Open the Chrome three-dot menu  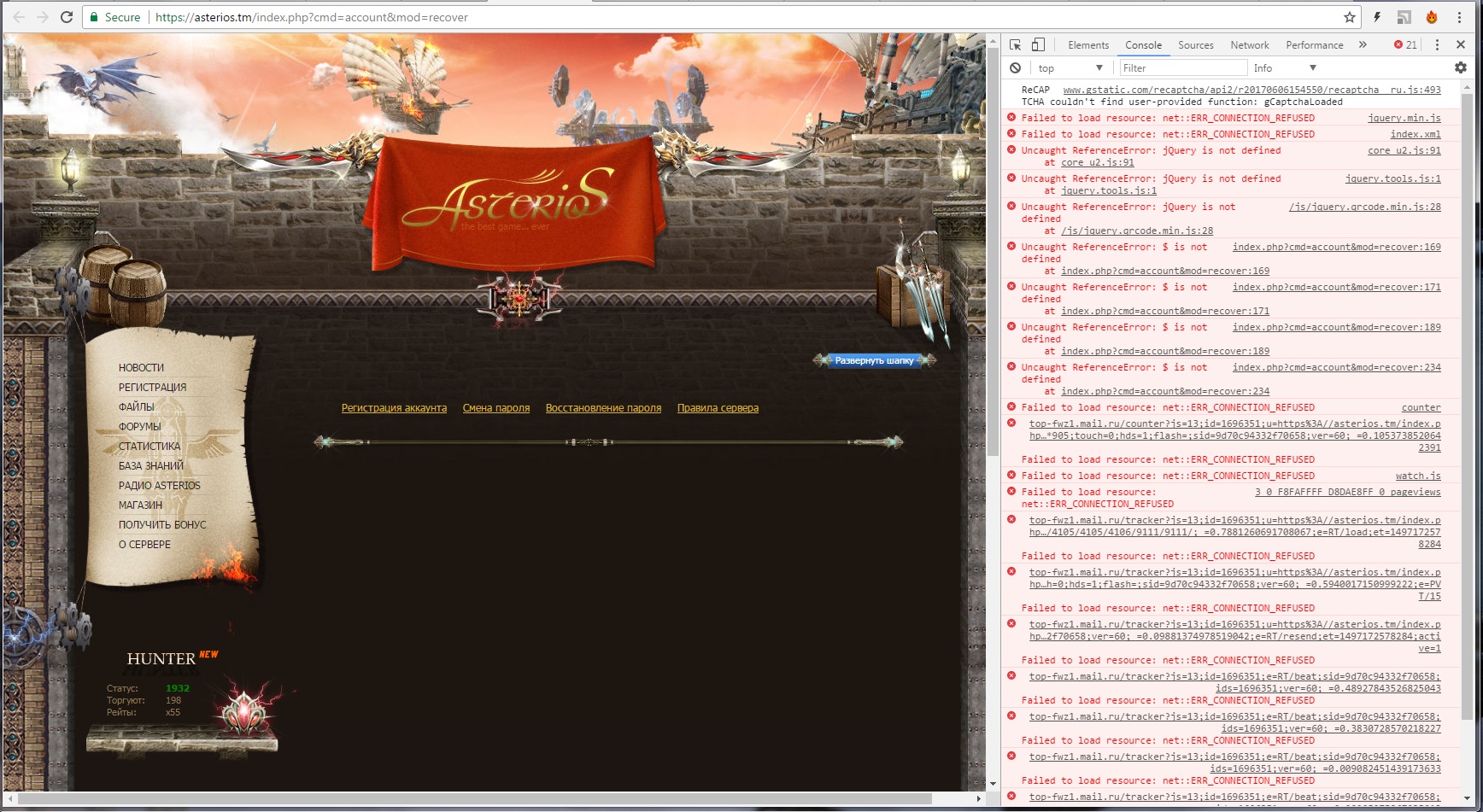pyautogui.click(x=1459, y=17)
